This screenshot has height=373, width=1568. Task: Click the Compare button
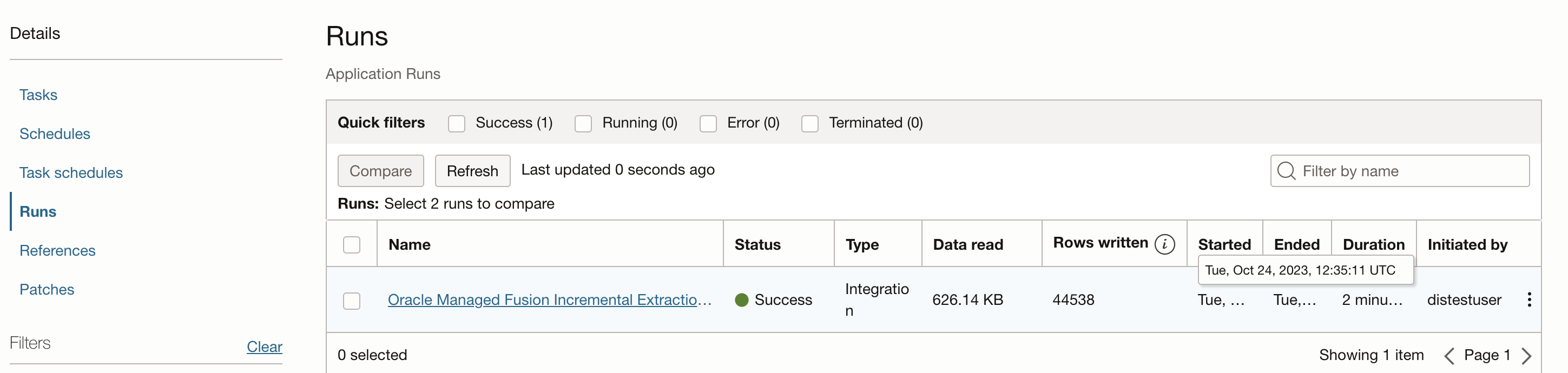[380, 171]
